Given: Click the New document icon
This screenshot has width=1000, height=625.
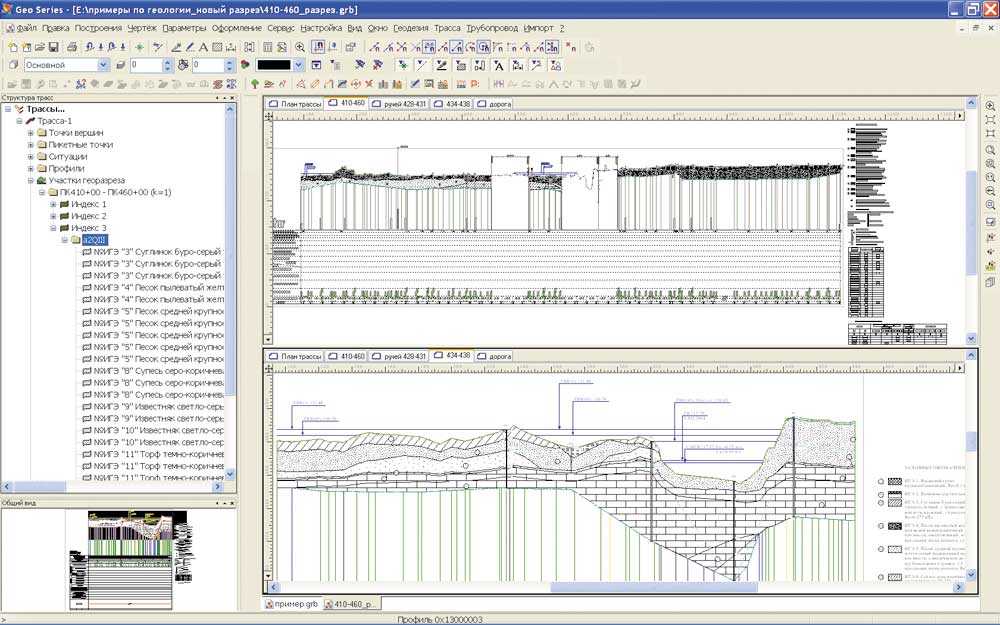Looking at the screenshot, I should (x=11, y=47).
